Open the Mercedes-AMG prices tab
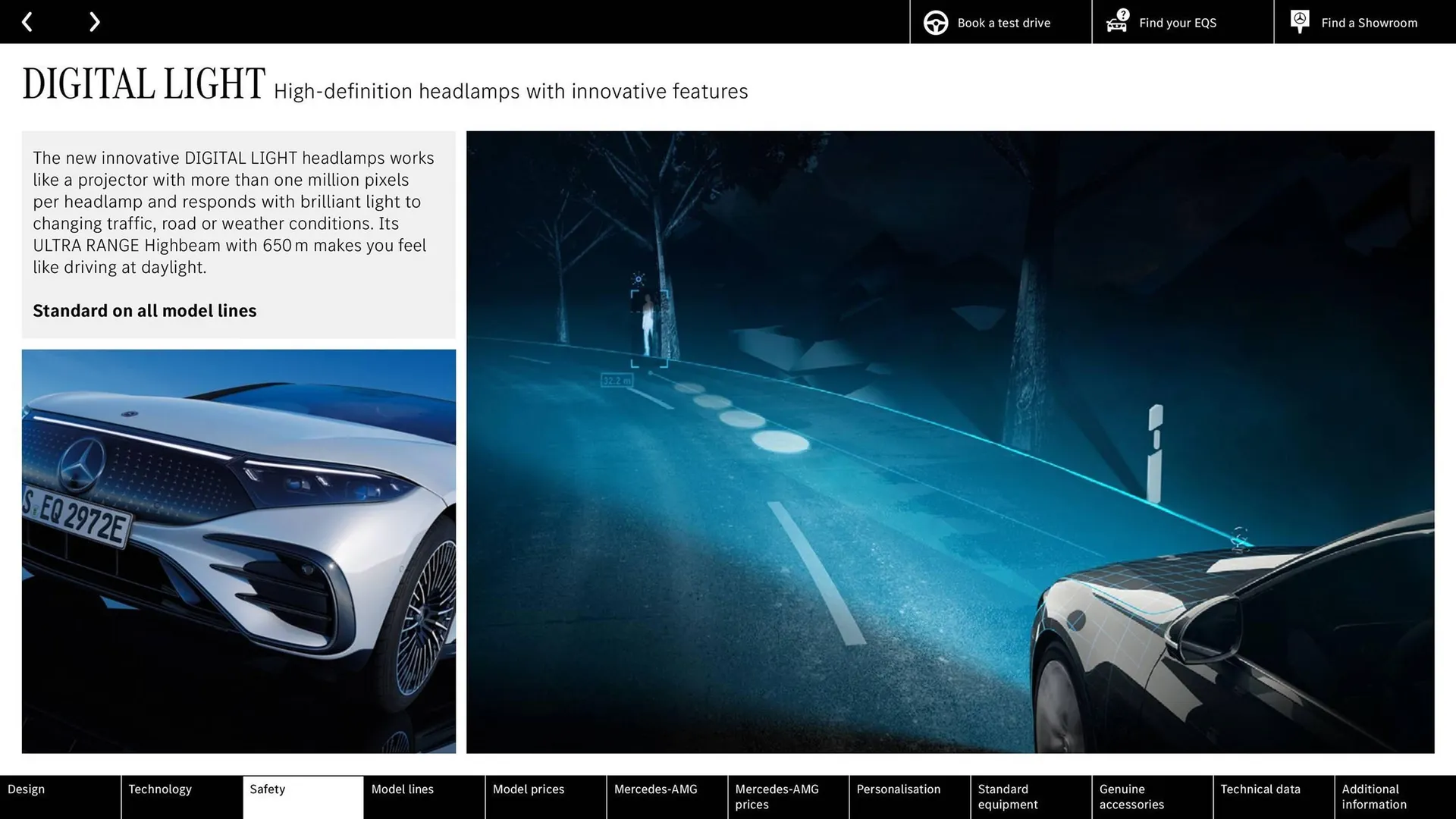The image size is (1456, 819). point(777,796)
